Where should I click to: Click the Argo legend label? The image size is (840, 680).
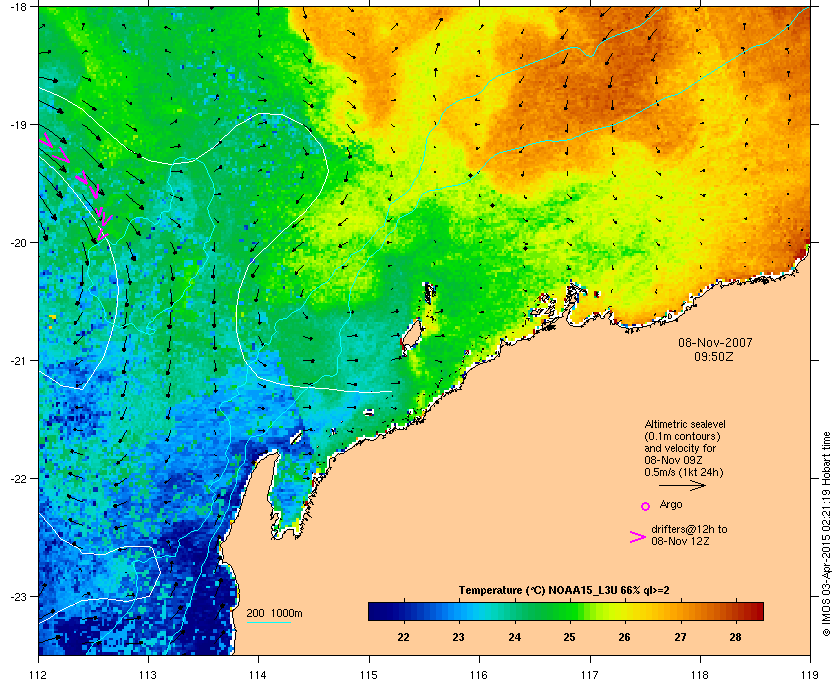[x=671, y=504]
